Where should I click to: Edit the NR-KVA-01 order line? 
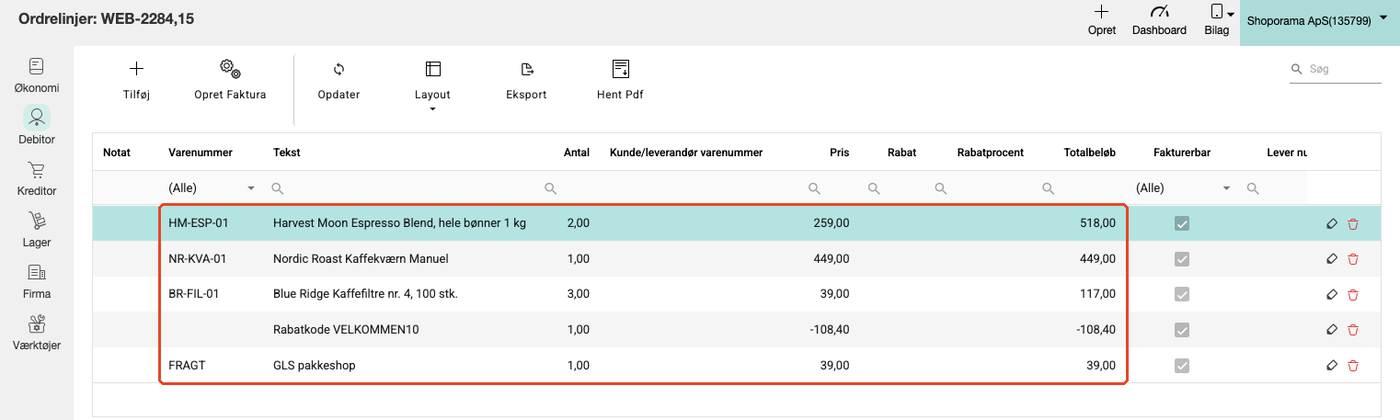(x=1331, y=259)
